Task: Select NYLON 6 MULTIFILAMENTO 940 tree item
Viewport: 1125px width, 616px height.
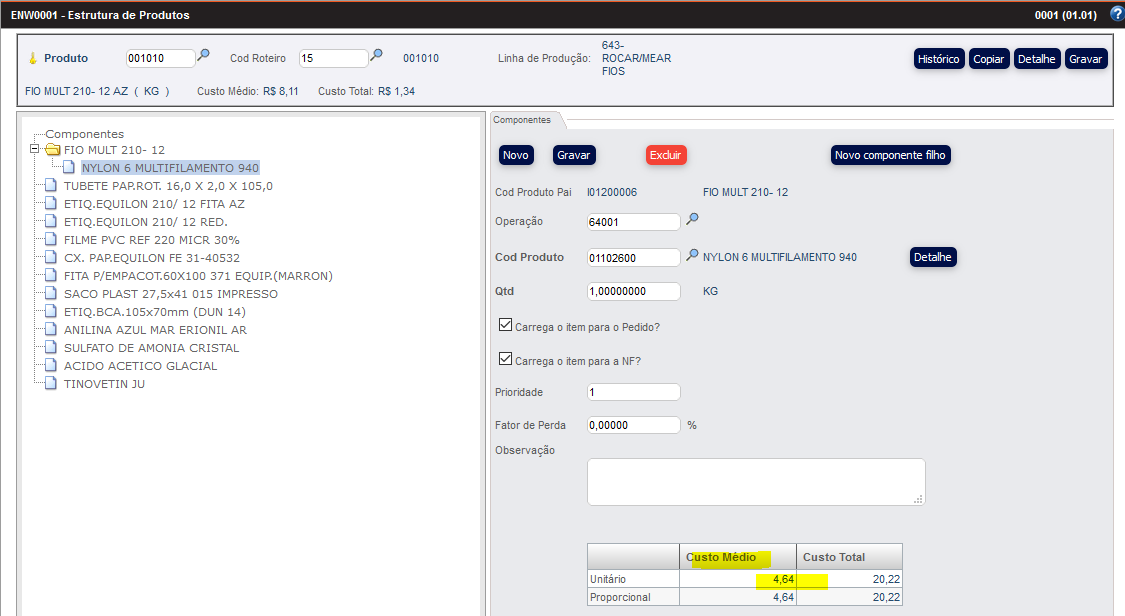Action: pyautogui.click(x=170, y=168)
